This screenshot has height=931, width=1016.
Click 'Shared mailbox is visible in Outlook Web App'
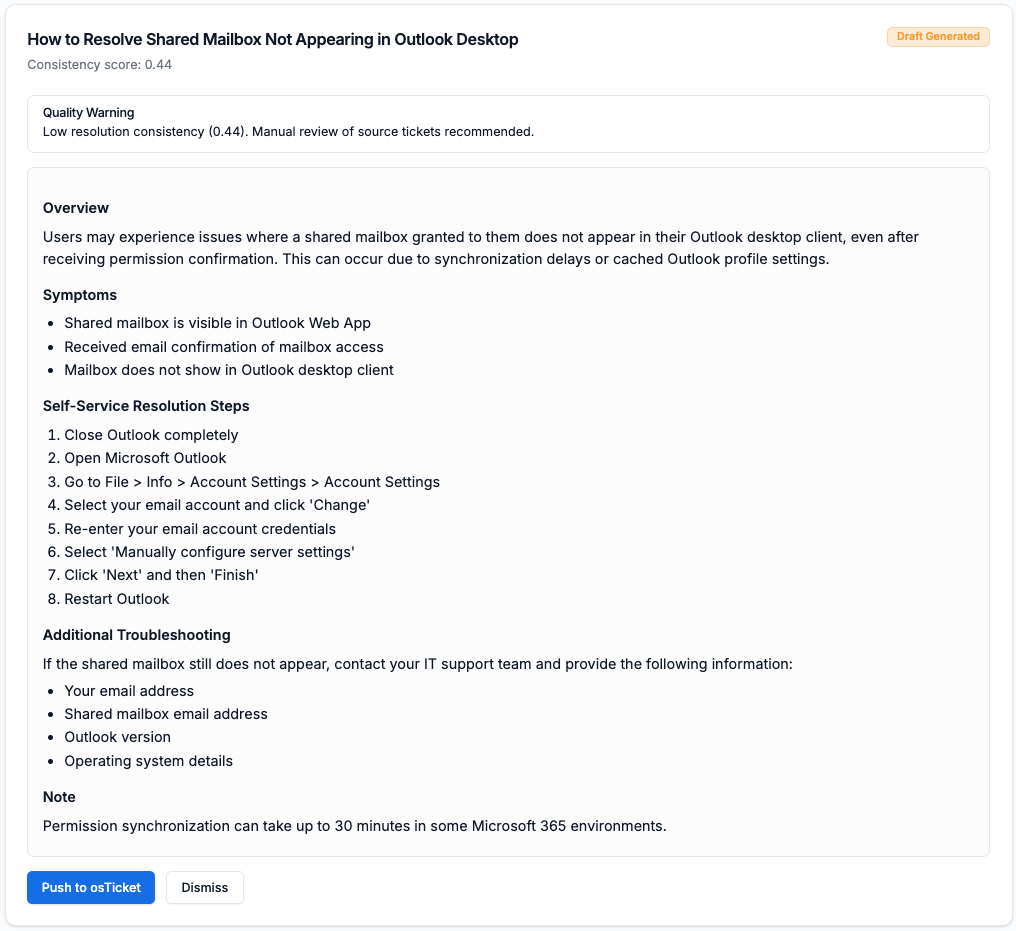pos(217,323)
